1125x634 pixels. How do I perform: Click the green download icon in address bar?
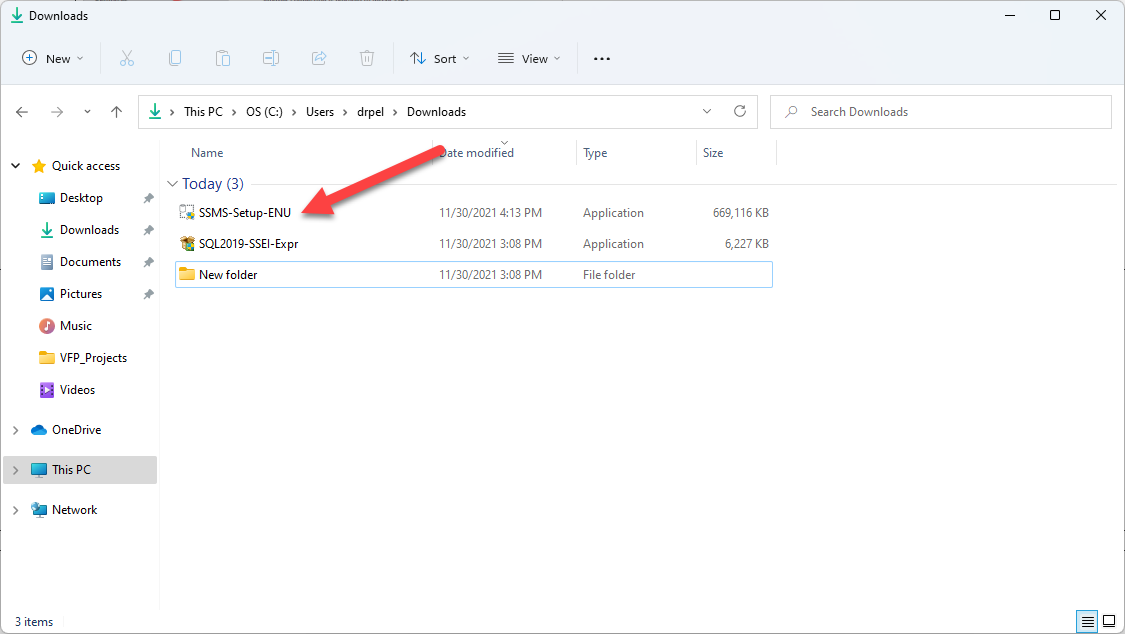click(155, 111)
